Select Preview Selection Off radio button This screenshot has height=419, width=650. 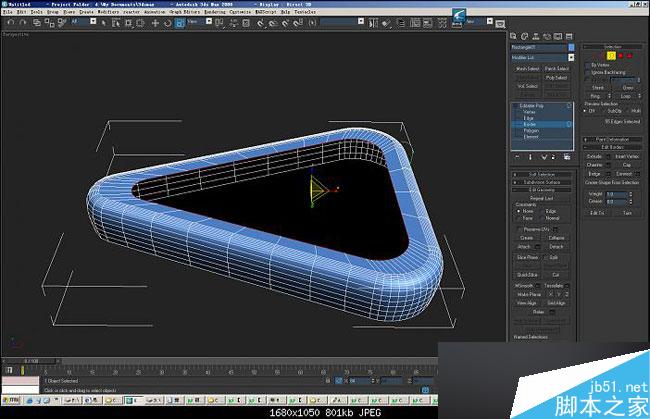585,111
